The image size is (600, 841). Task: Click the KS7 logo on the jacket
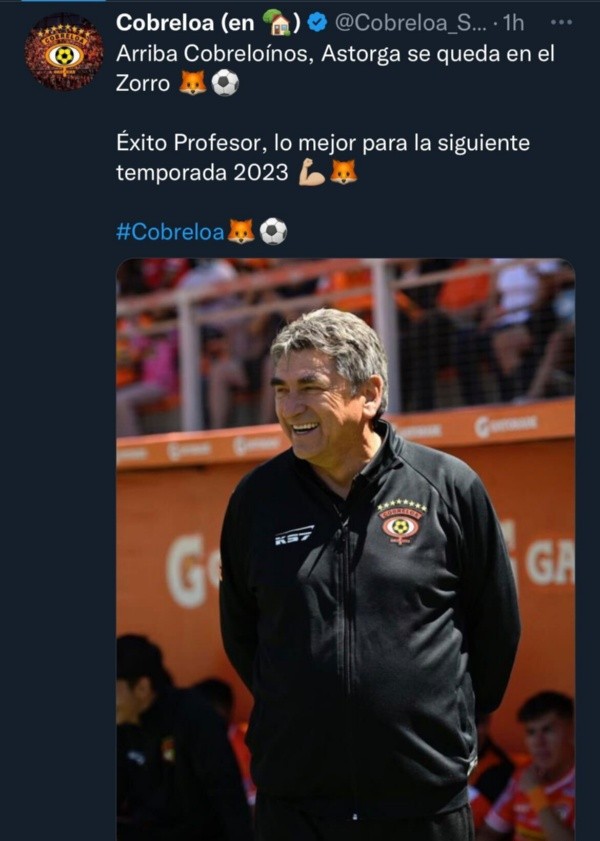pyautogui.click(x=294, y=535)
